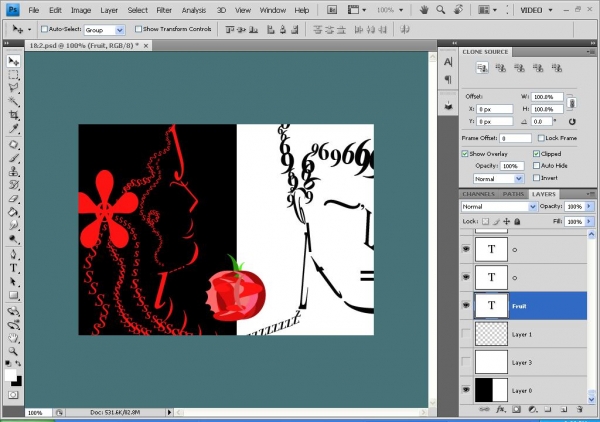Image resolution: width=600 pixels, height=422 pixels.
Task: Open layer Opacity slider arrow
Action: (589, 207)
